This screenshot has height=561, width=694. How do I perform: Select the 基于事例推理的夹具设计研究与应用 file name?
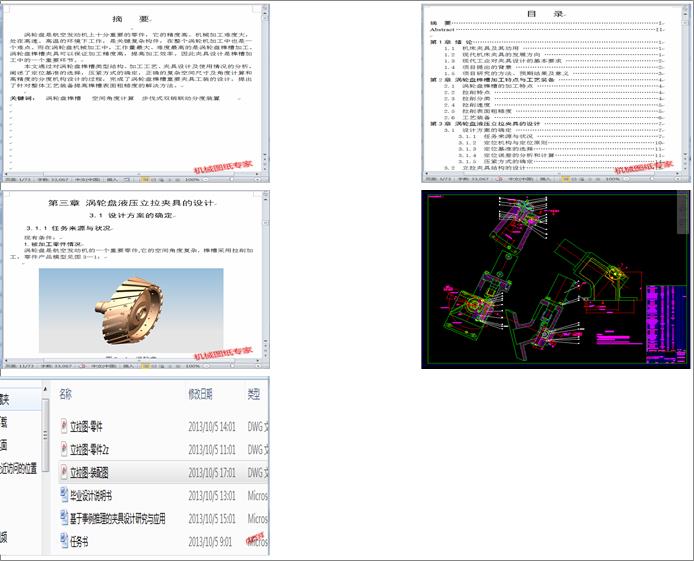(118, 519)
